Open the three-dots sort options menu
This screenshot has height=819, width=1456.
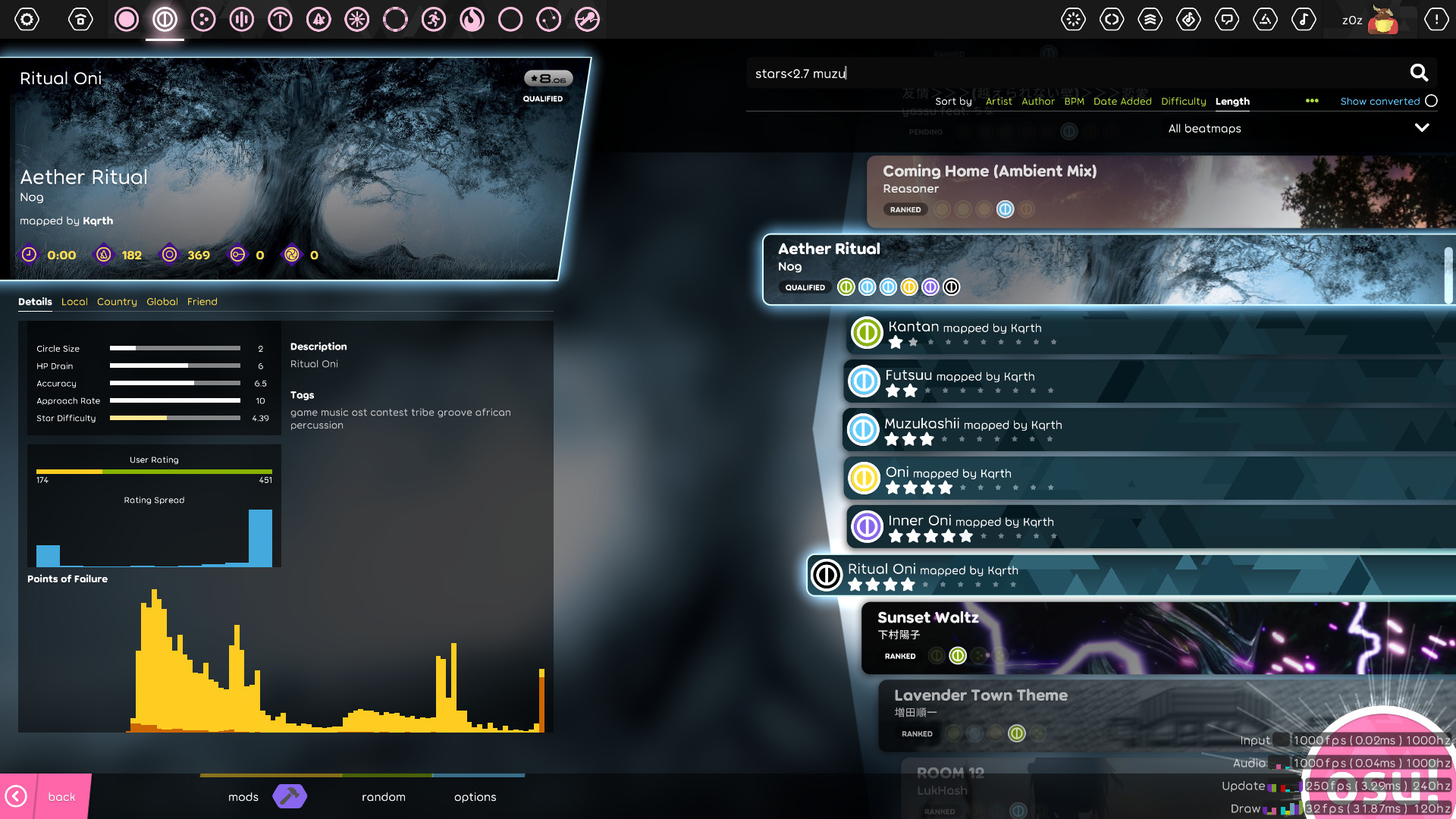click(1312, 101)
